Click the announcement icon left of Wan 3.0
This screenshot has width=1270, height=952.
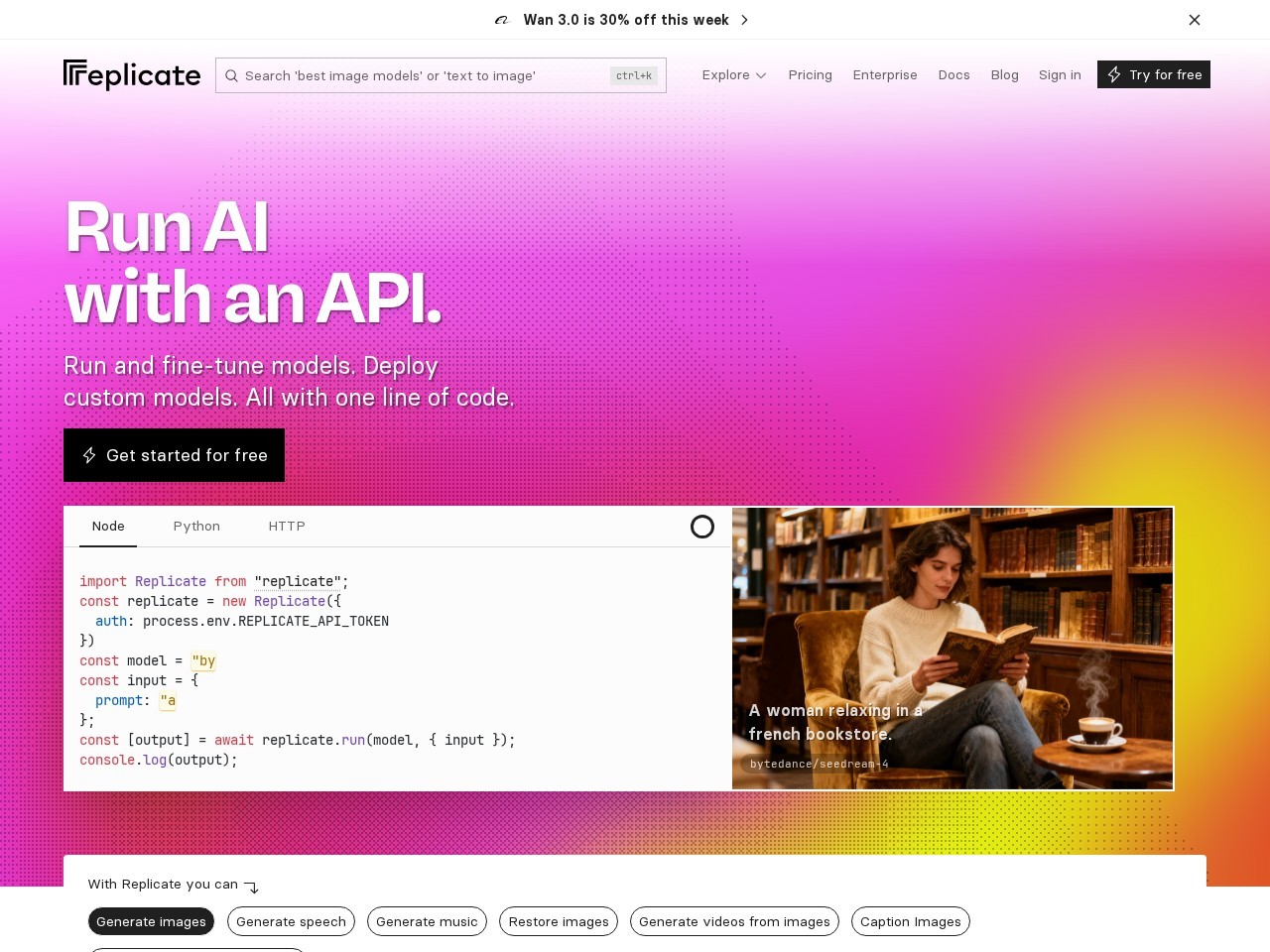coord(502,20)
